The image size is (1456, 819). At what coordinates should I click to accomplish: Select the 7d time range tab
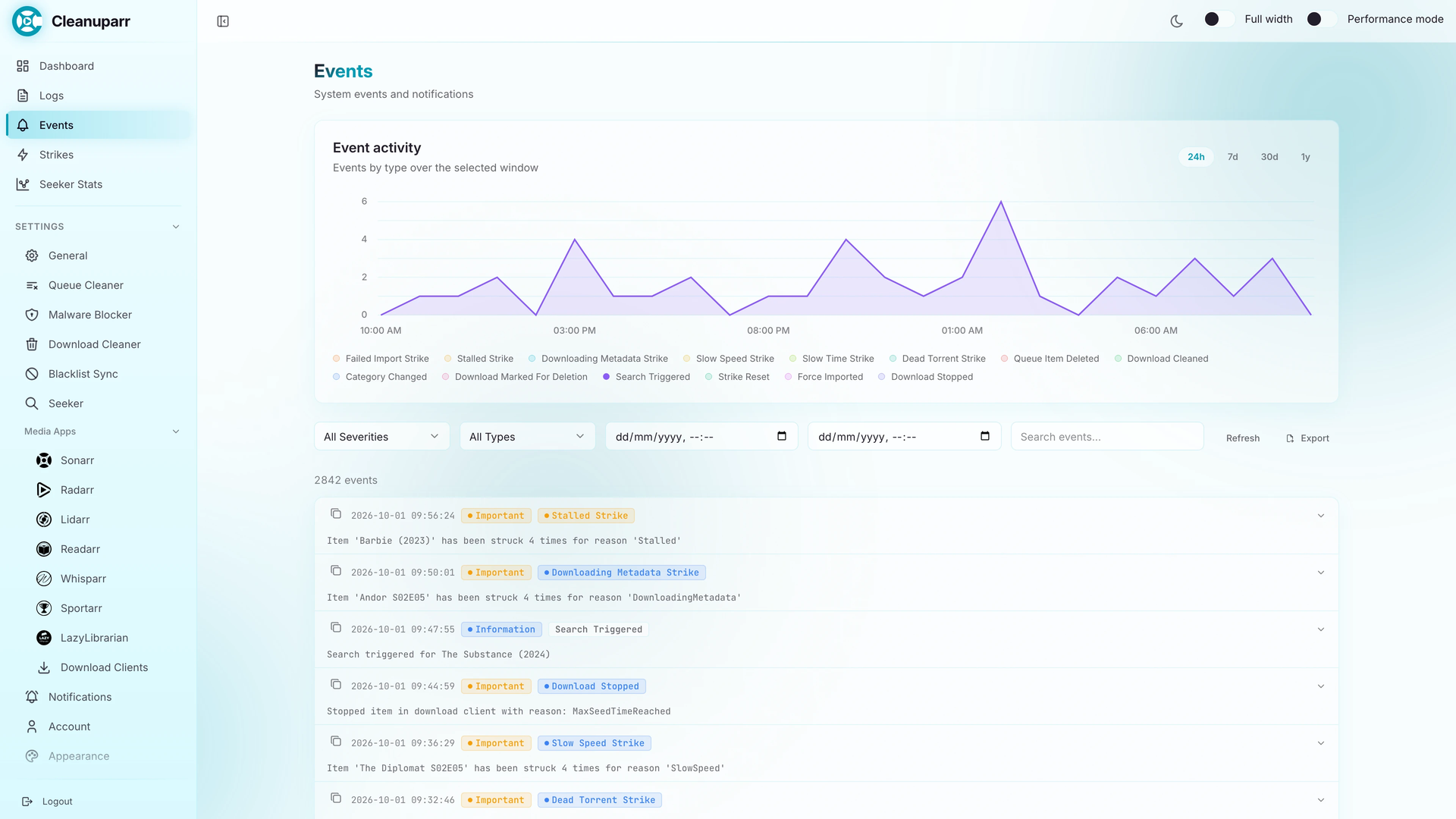tap(1232, 157)
